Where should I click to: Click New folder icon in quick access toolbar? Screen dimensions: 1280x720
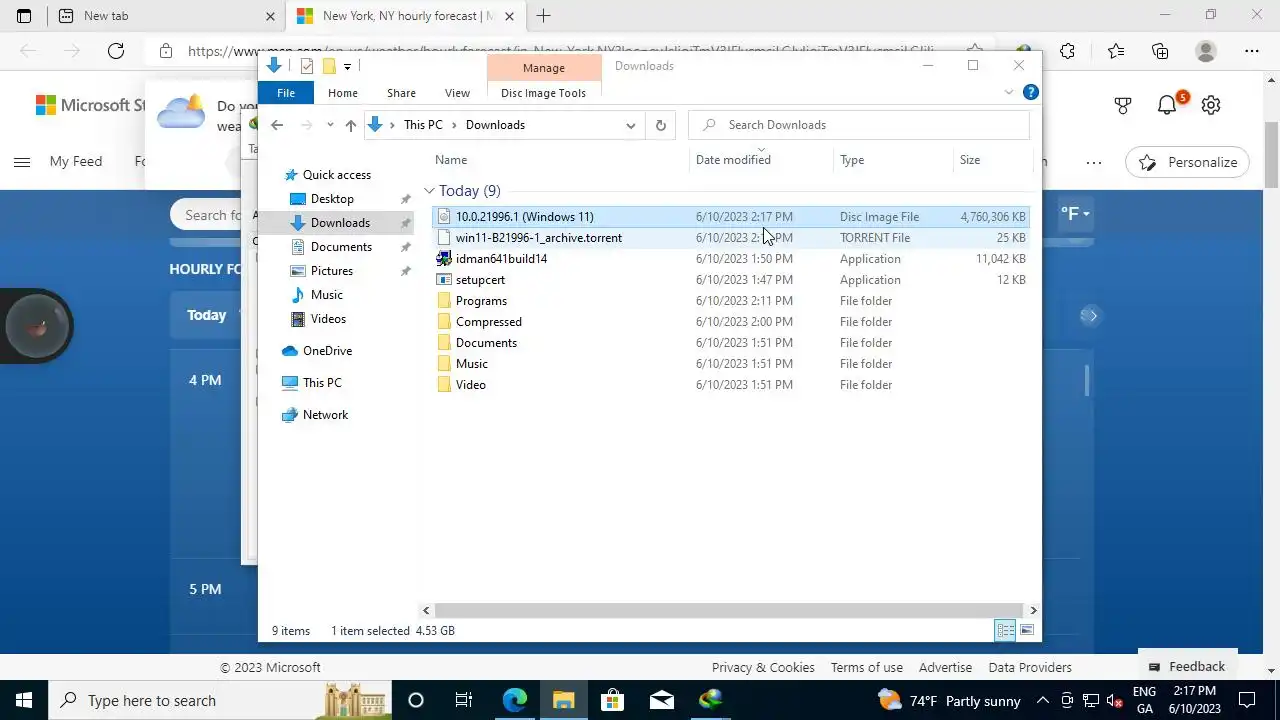tap(328, 66)
